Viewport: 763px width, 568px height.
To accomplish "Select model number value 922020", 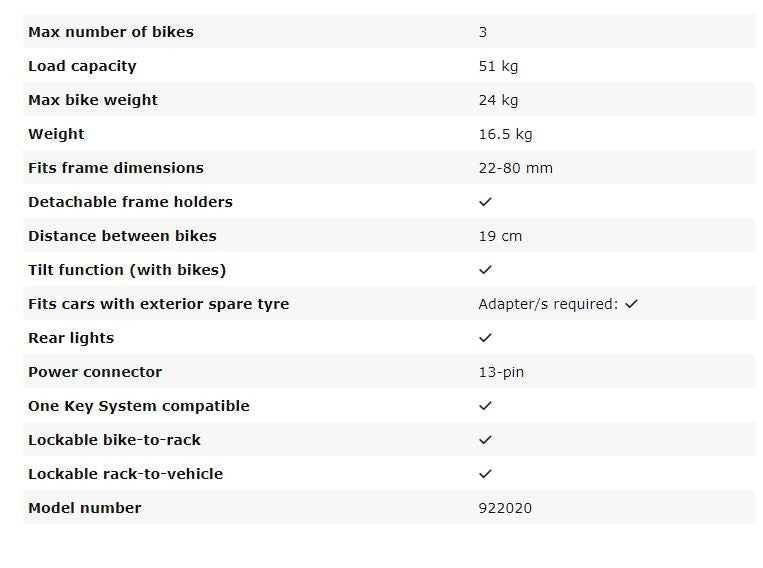I will 505,508.
